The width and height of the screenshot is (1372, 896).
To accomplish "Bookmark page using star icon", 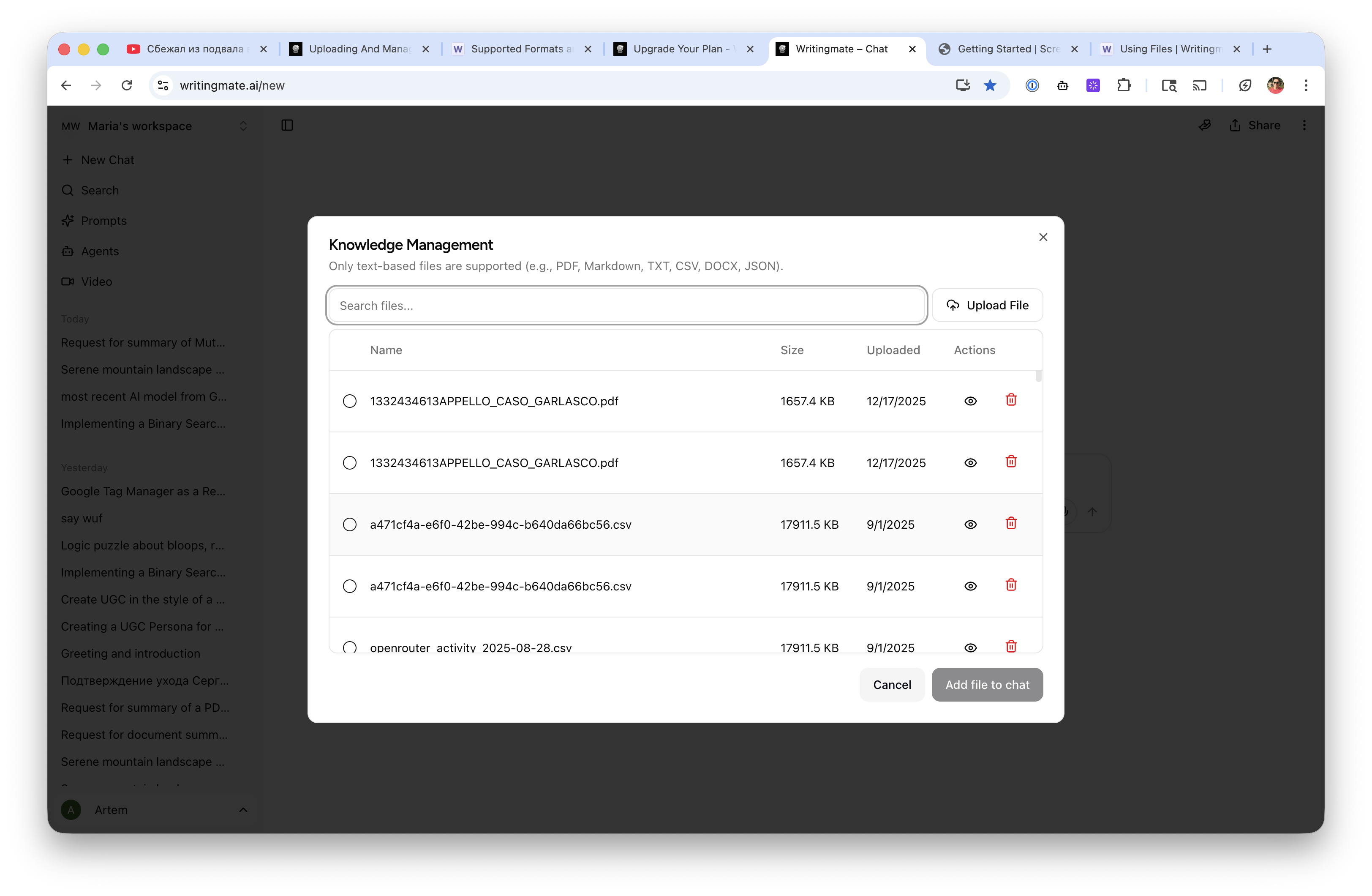I will click(990, 85).
